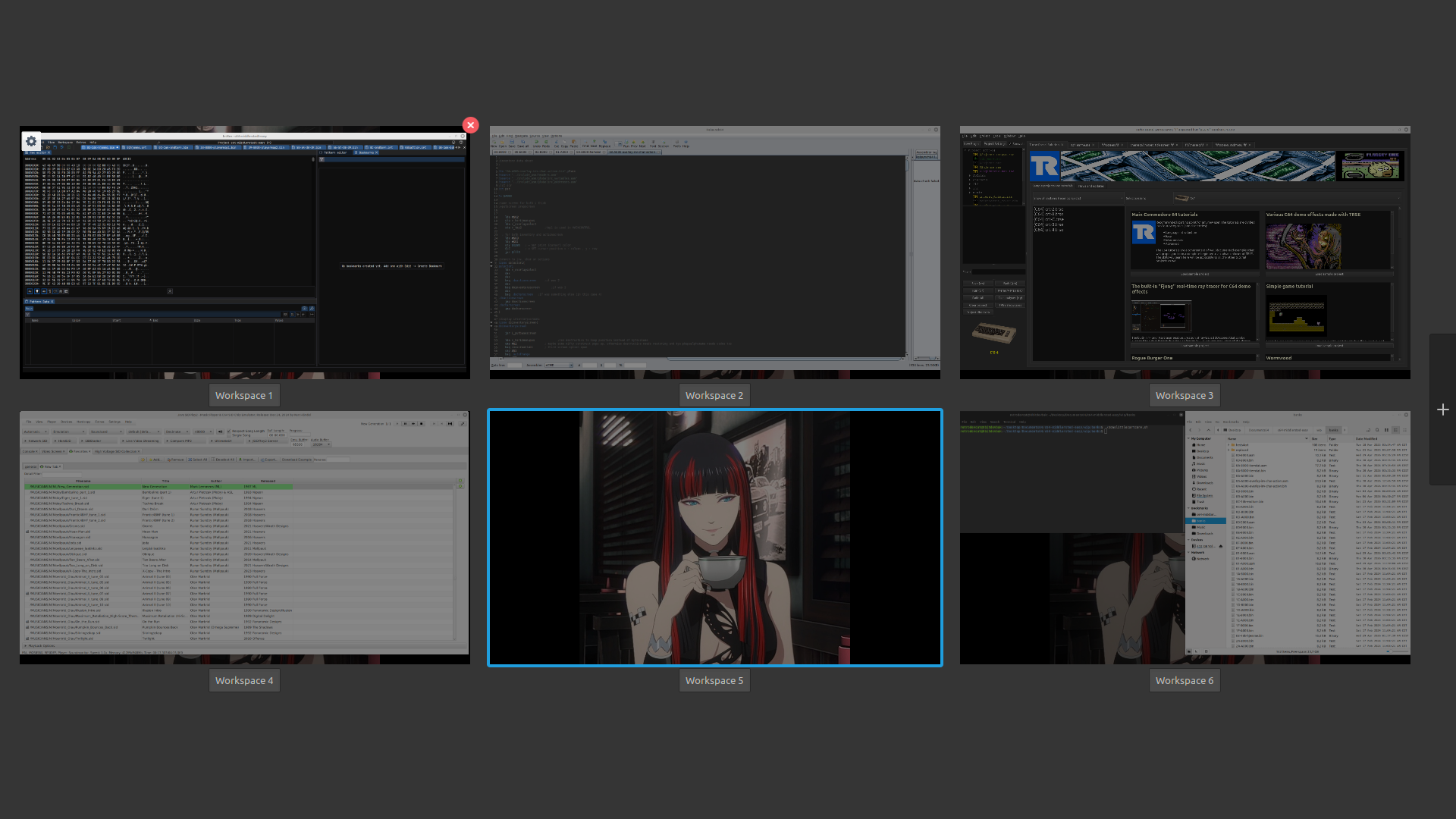This screenshot has height=819, width=1456.
Task: Click the Workspace 6 name label
Action: pos(1185,680)
